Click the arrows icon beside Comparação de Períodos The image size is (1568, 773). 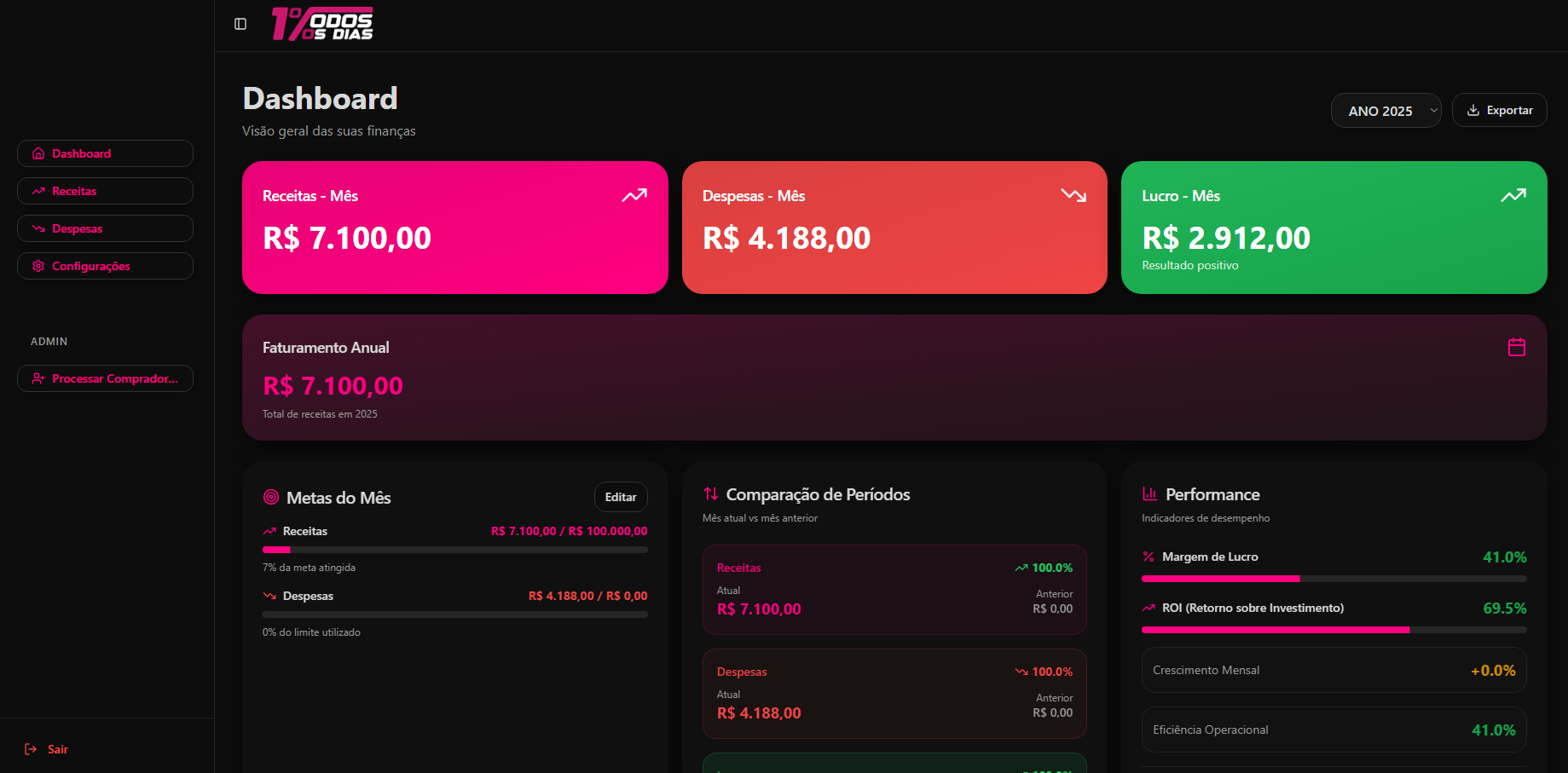point(710,493)
